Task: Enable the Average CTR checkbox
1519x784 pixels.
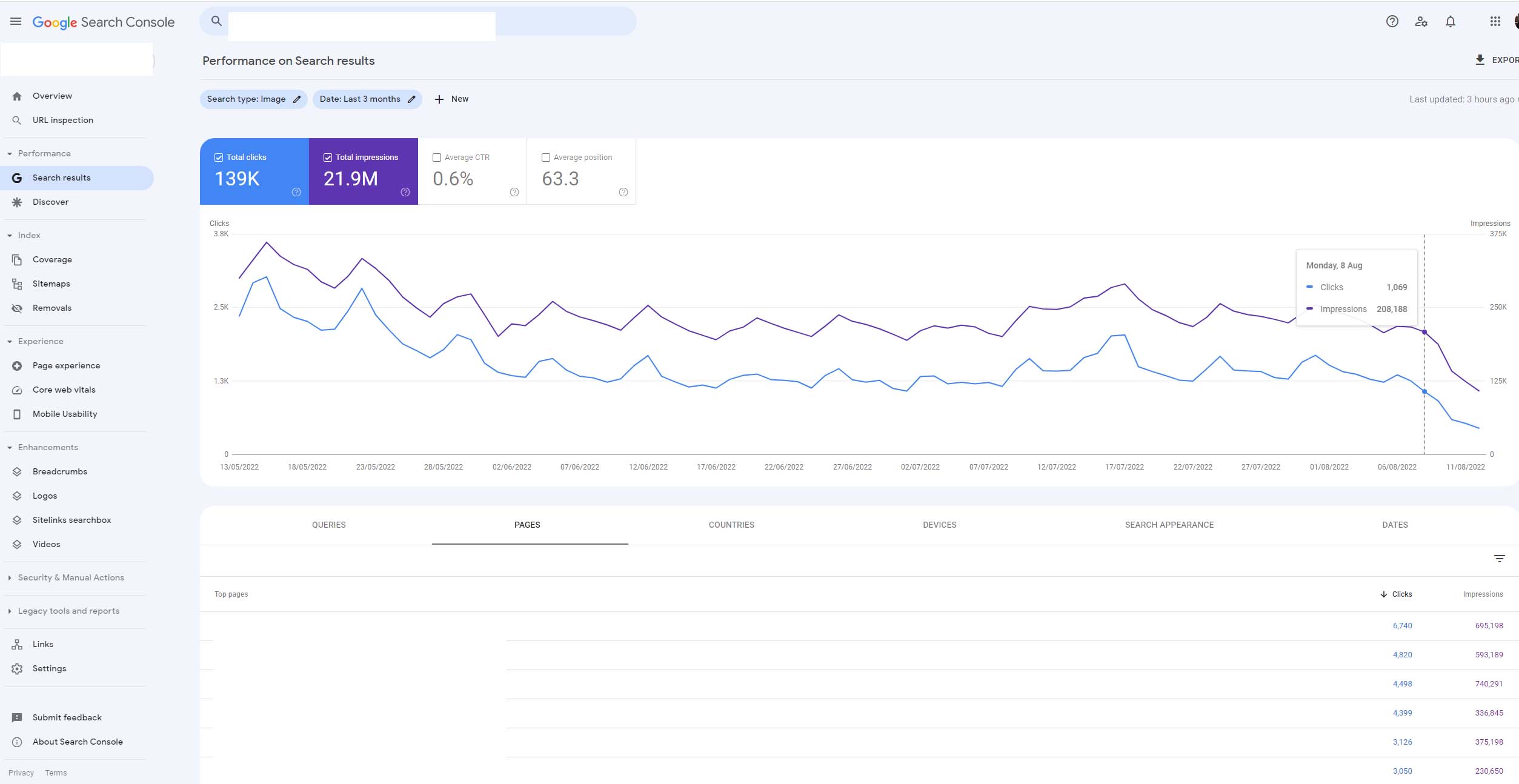Action: (x=437, y=158)
